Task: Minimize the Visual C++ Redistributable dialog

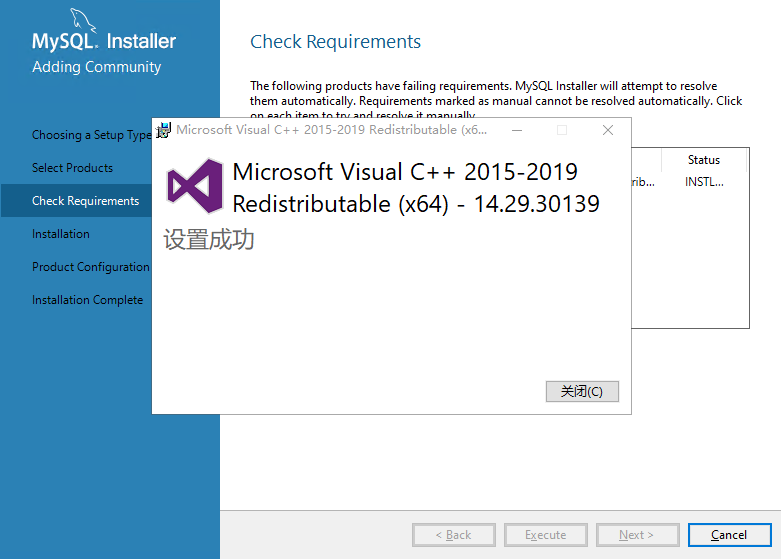Action: coord(517,130)
